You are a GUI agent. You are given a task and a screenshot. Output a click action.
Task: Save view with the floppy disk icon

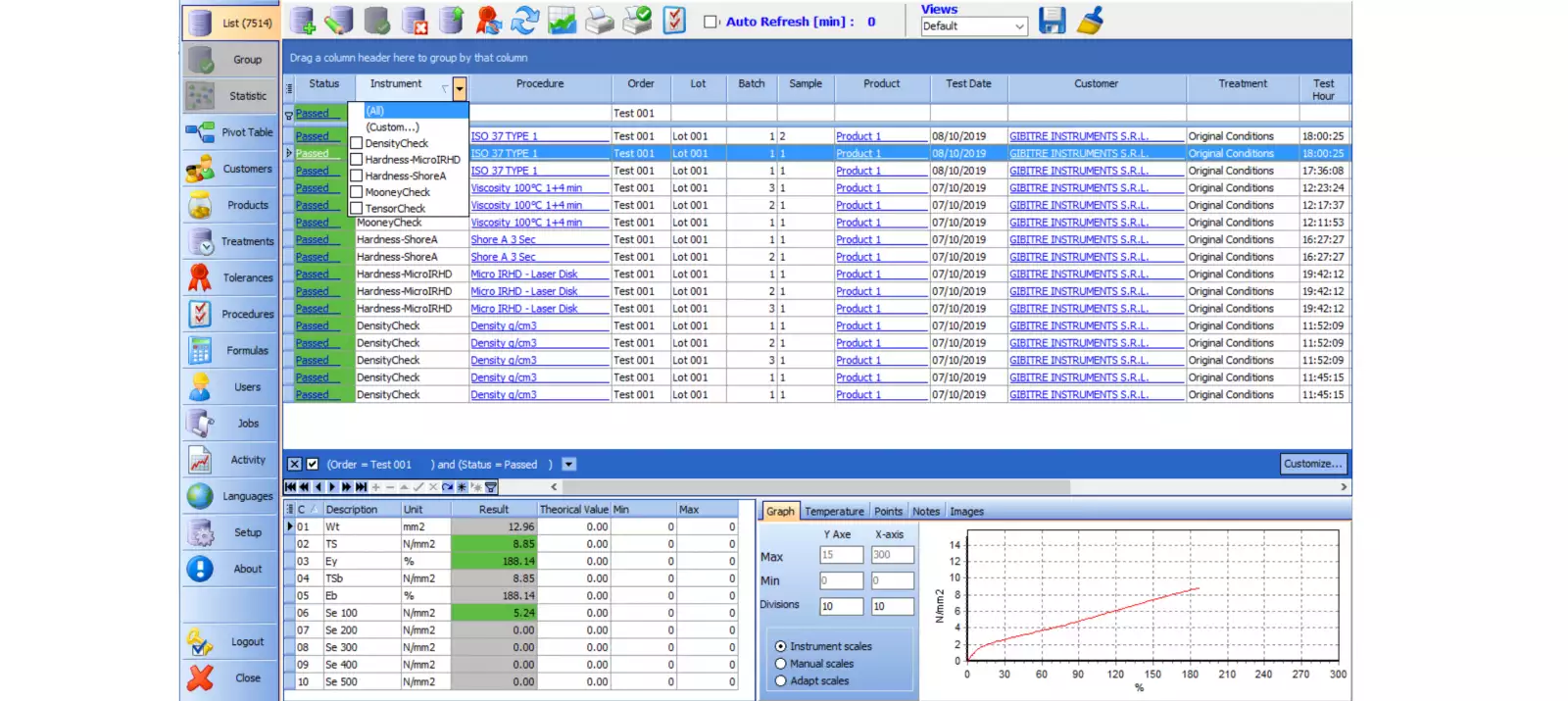tap(1052, 21)
